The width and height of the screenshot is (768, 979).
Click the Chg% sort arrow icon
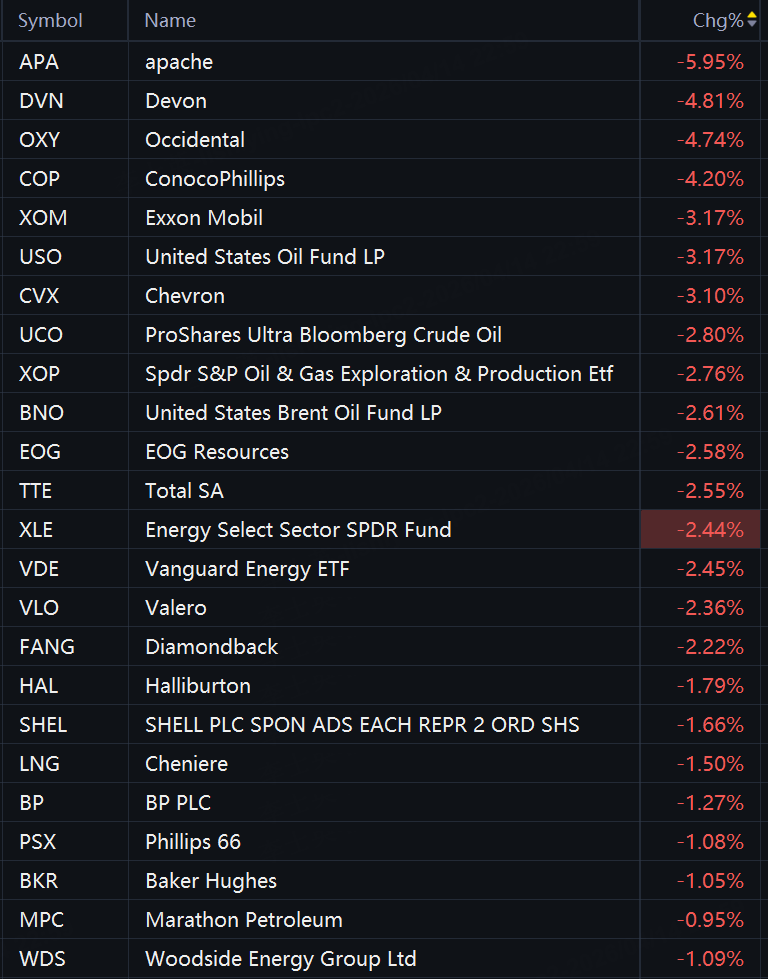click(x=752, y=20)
